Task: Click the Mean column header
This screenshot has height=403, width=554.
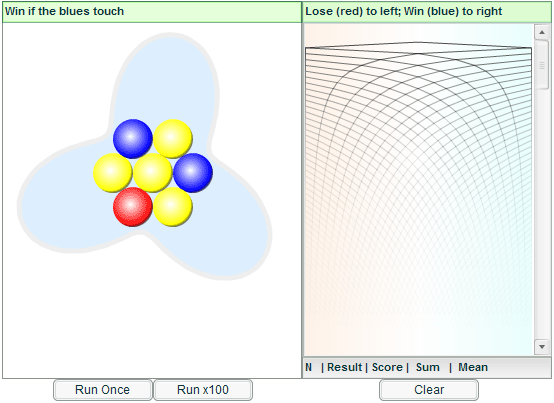Action: click(x=473, y=367)
